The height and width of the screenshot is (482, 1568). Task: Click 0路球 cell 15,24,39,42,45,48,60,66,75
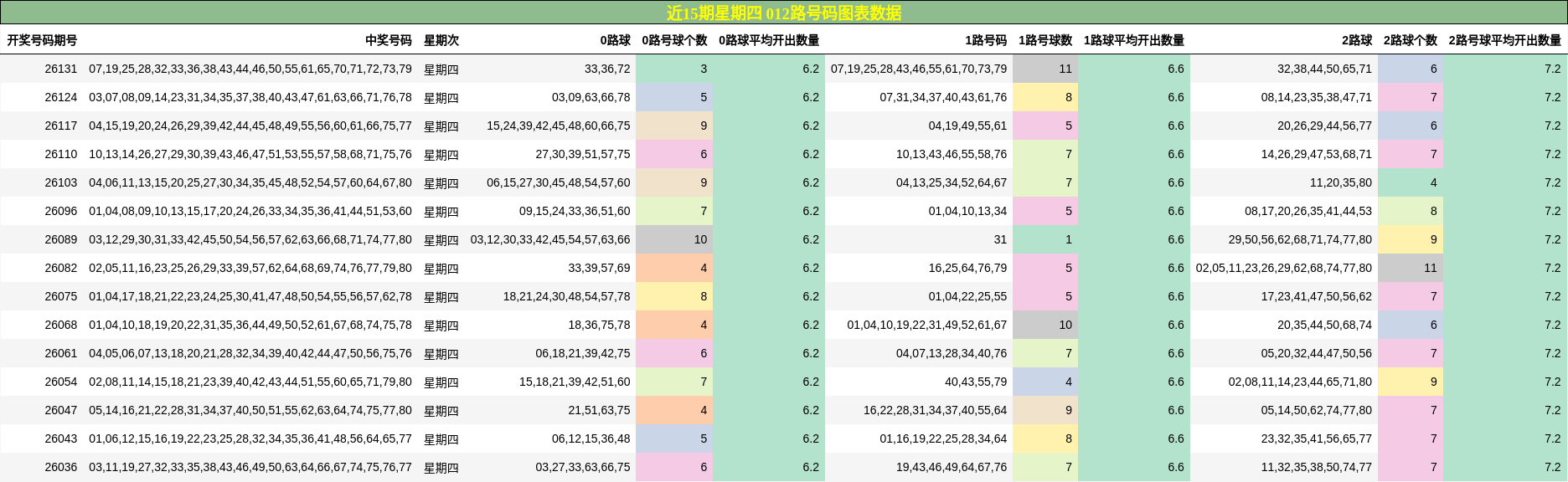pyautogui.click(x=559, y=126)
